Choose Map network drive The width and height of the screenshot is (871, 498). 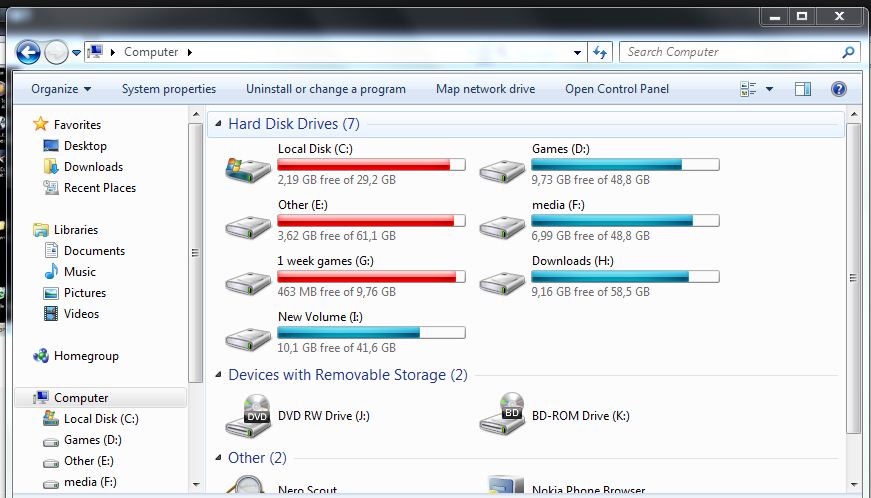coord(485,89)
